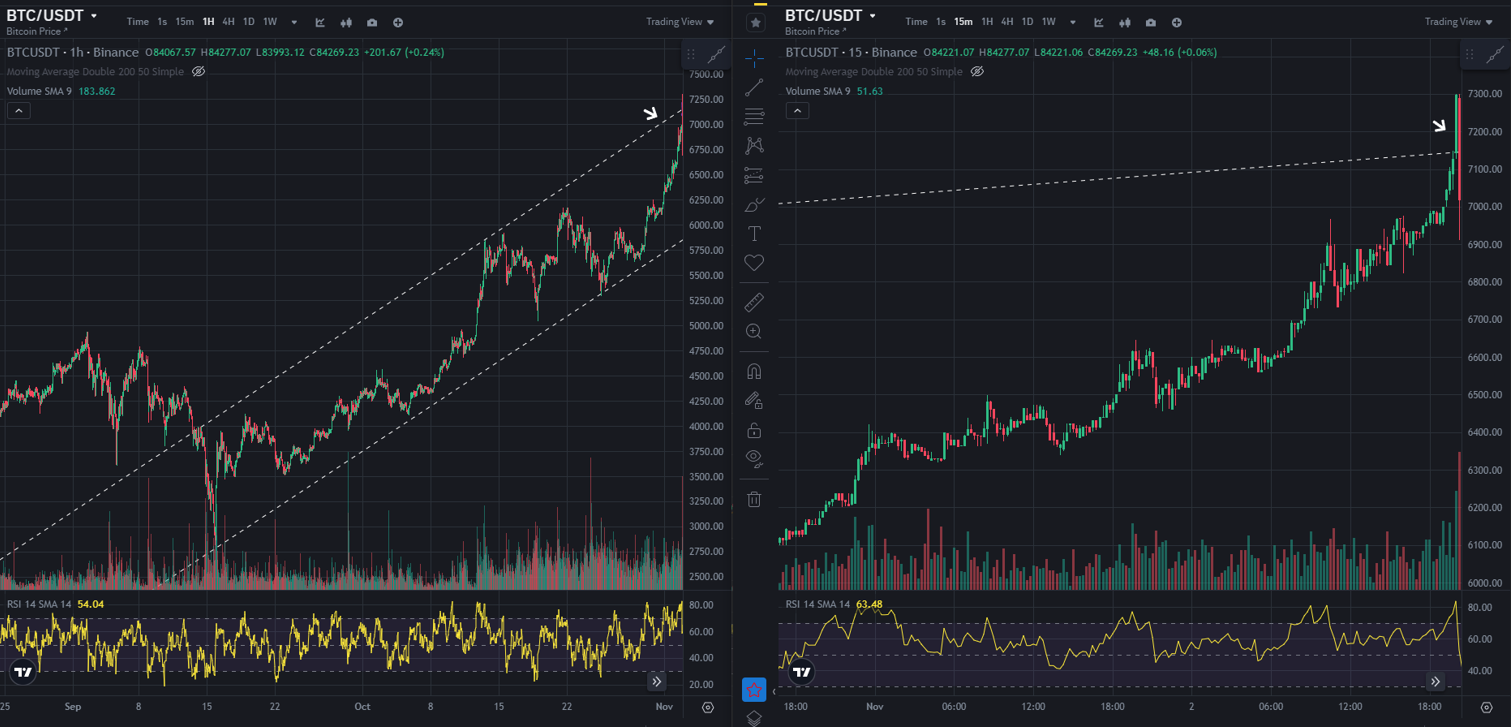Click Volume SMA 9 label in left chart
The image size is (1512, 727).
click(39, 91)
